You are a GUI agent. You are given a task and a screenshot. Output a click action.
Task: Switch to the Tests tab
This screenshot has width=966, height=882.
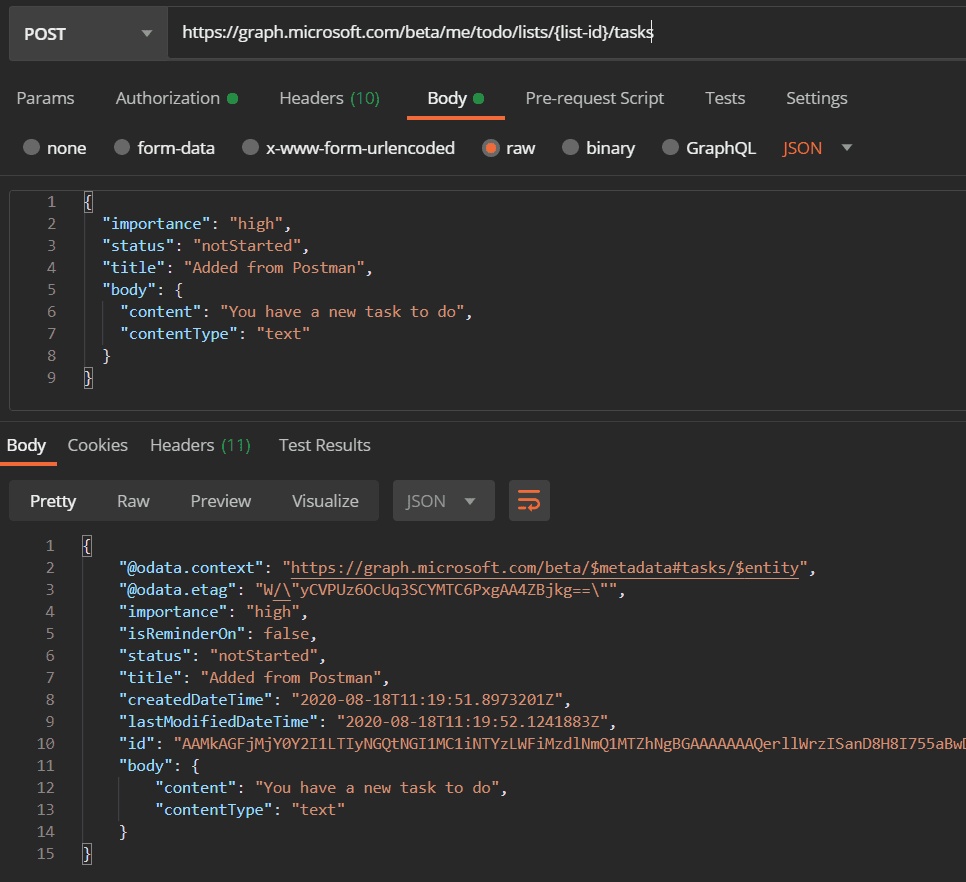tap(725, 99)
